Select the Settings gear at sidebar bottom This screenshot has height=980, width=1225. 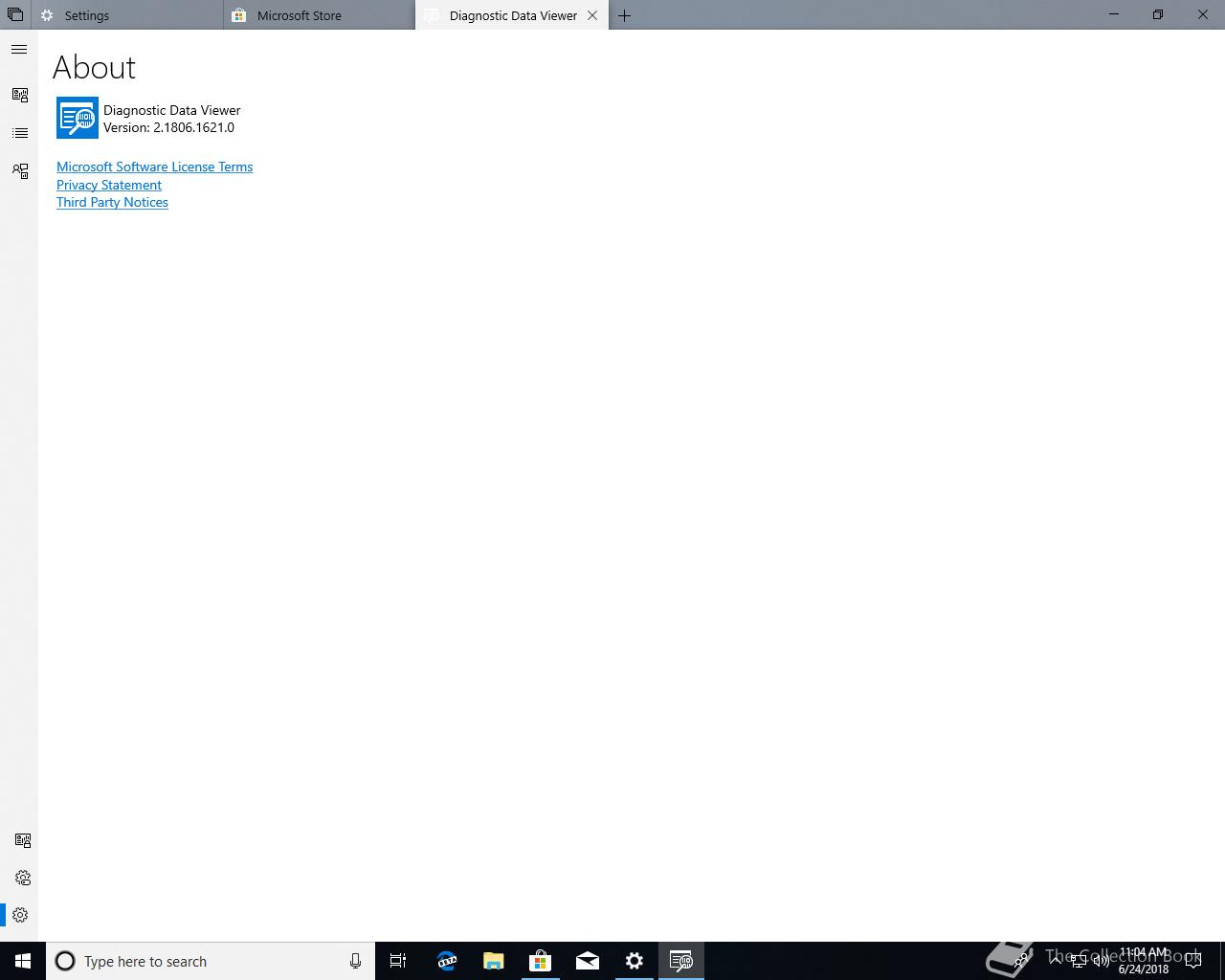pos(20,915)
